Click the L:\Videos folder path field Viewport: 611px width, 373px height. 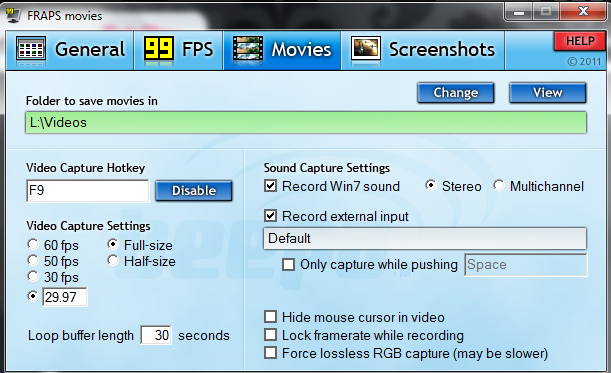pos(306,122)
